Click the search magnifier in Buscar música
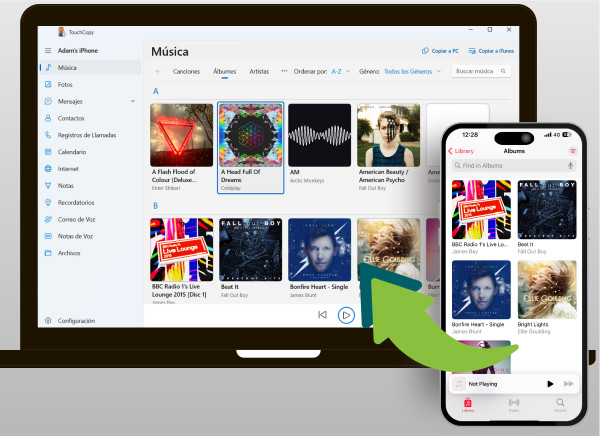600x436 pixels. pos(503,71)
